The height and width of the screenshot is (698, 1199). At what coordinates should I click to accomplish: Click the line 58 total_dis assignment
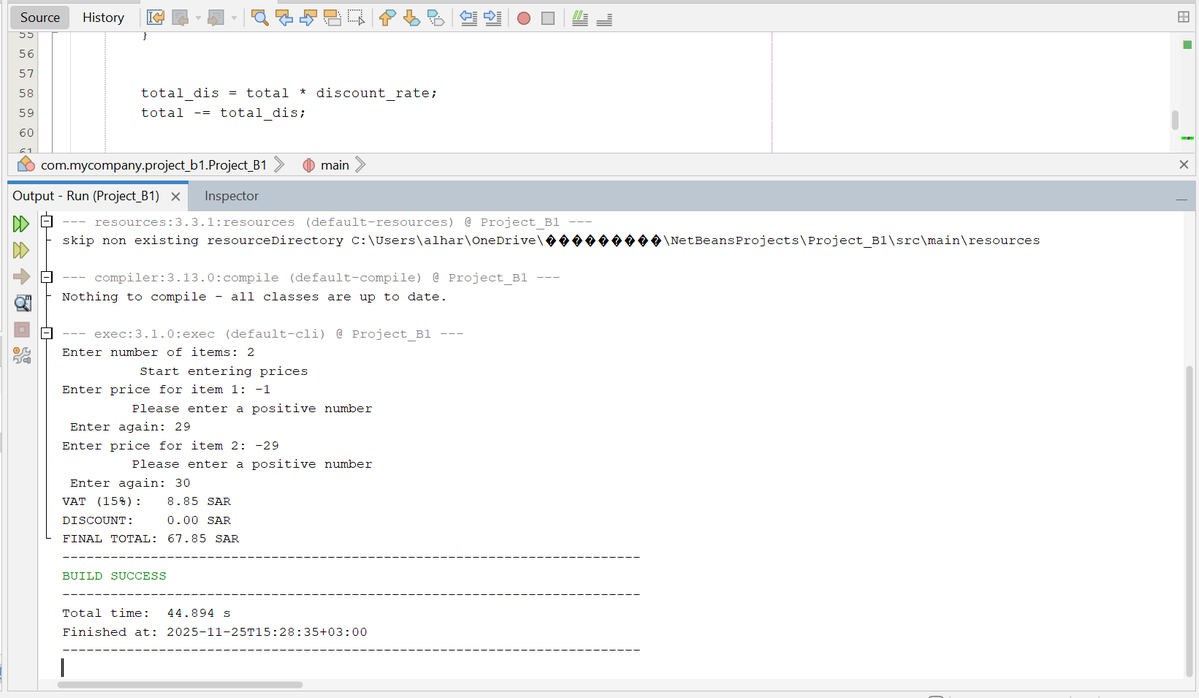(x=289, y=93)
